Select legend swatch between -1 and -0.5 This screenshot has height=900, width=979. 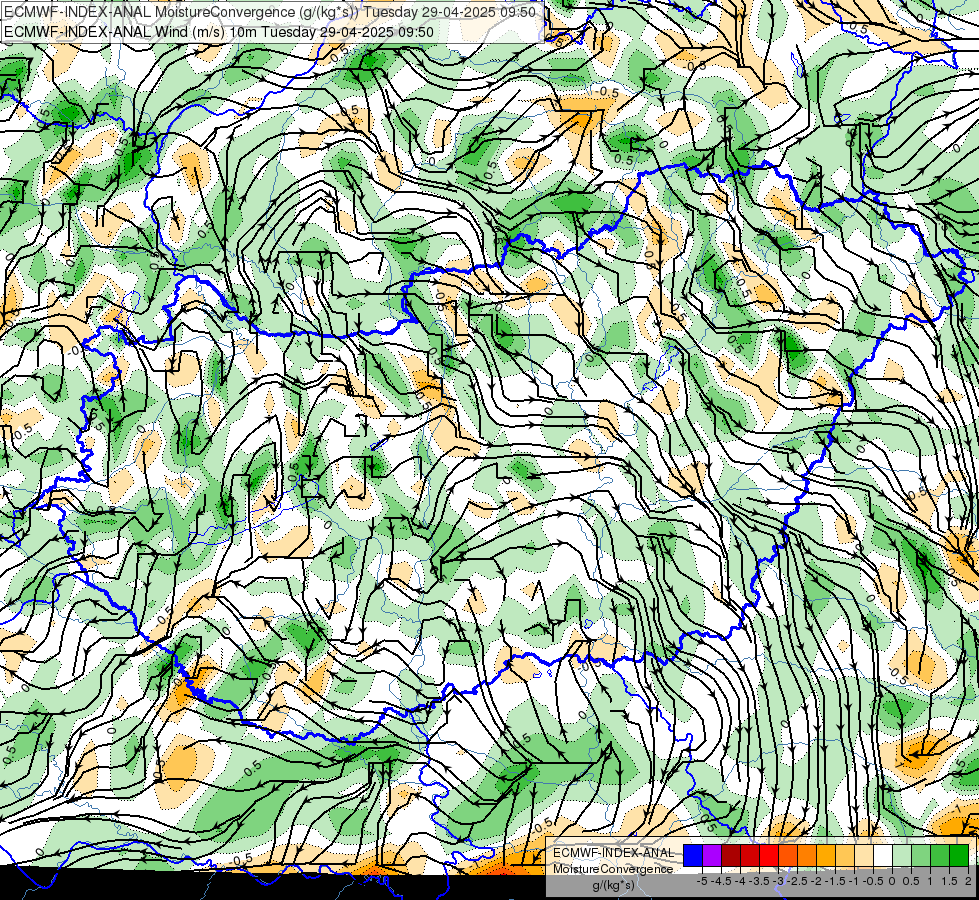864,856
